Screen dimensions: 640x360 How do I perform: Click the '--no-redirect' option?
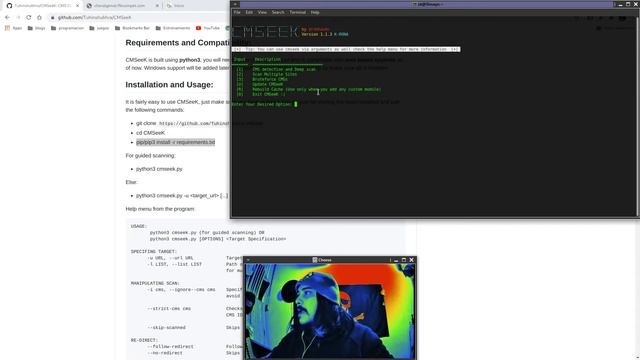pyautogui.click(x=165, y=353)
